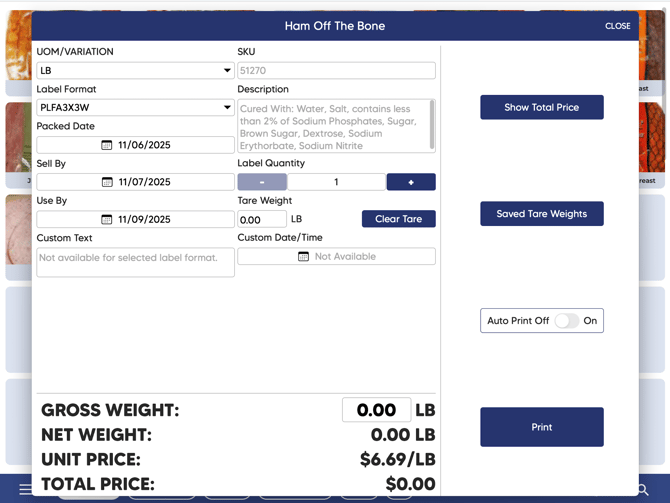Image resolution: width=670 pixels, height=503 pixels.
Task: Open Saved Tare Weights
Action: pos(541,214)
